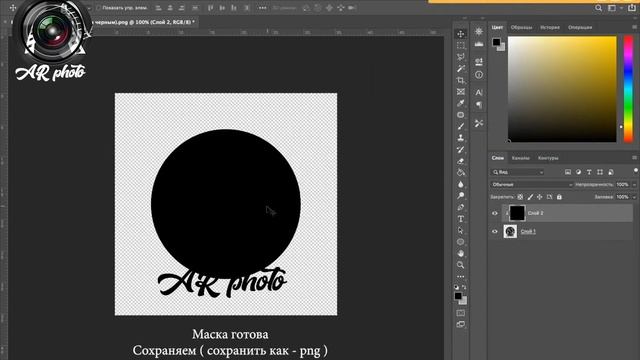
Task: Filter layers by pixel layers
Action: pos(568,172)
